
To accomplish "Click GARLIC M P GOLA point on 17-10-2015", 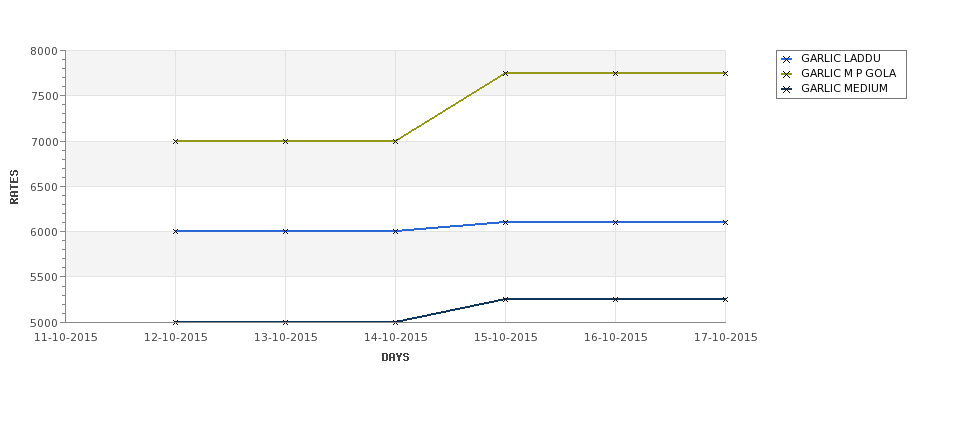I will [x=725, y=73].
